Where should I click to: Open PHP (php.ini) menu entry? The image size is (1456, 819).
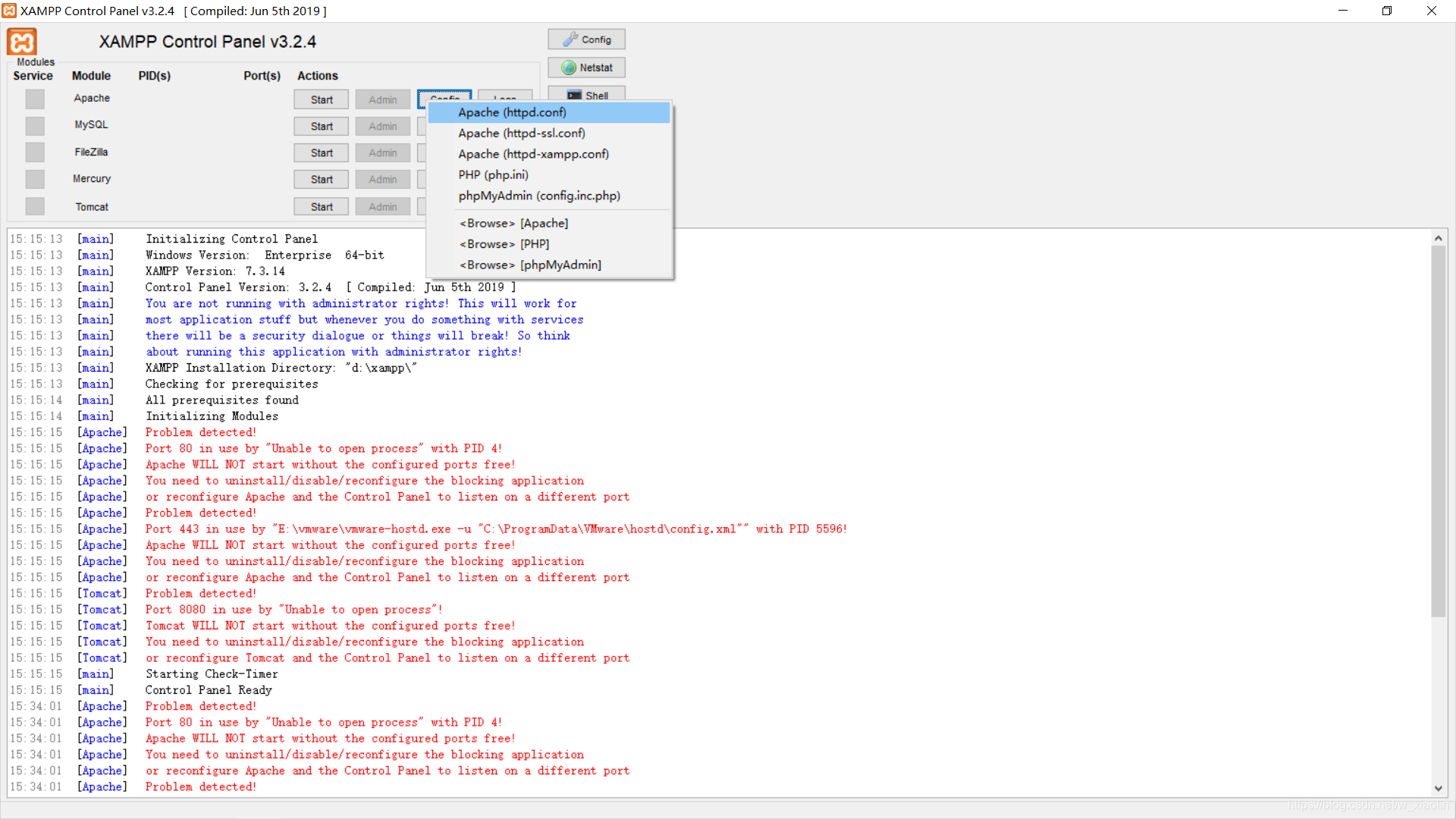549,174
